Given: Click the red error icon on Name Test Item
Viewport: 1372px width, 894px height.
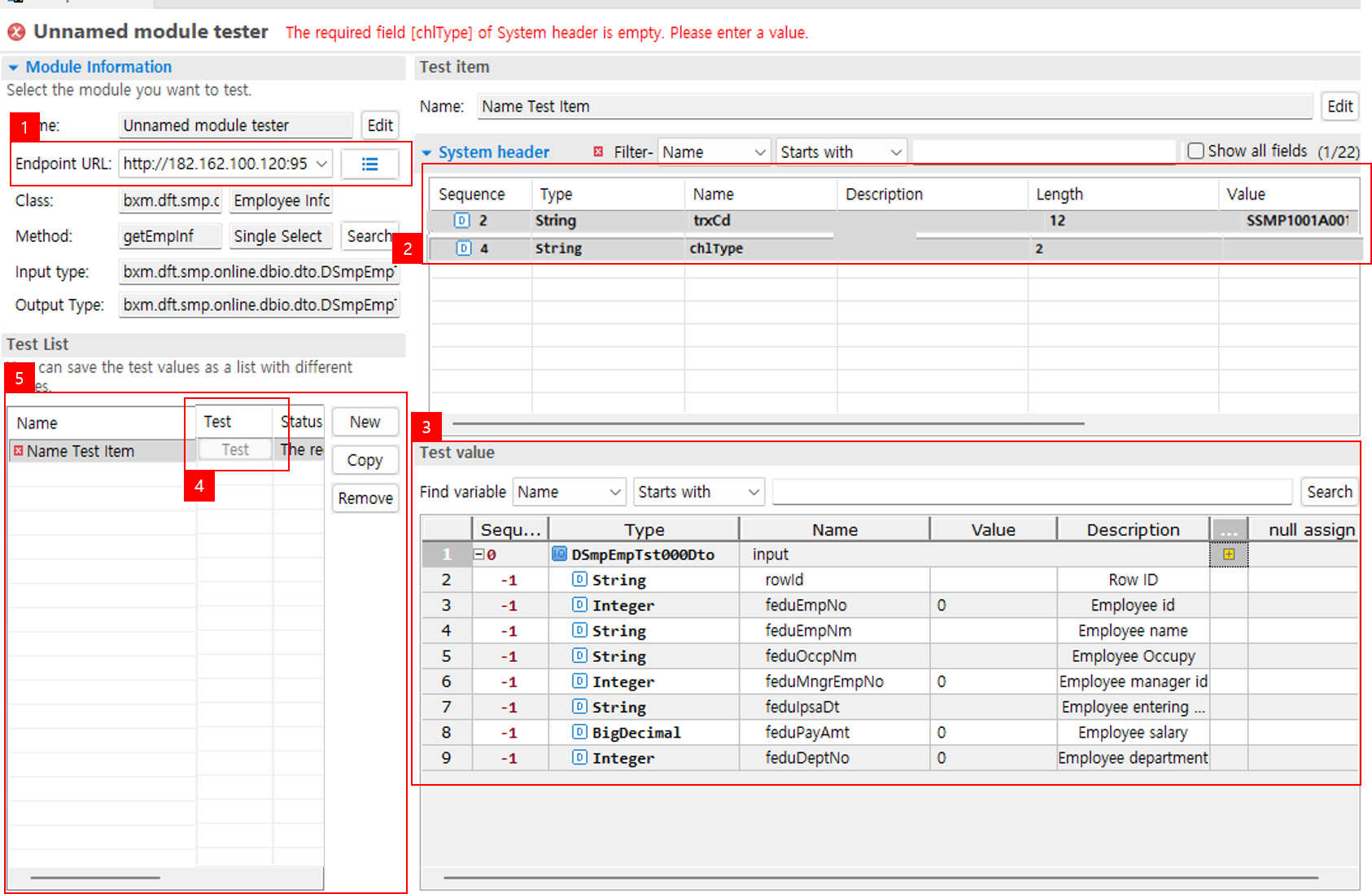Looking at the screenshot, I should (18, 451).
